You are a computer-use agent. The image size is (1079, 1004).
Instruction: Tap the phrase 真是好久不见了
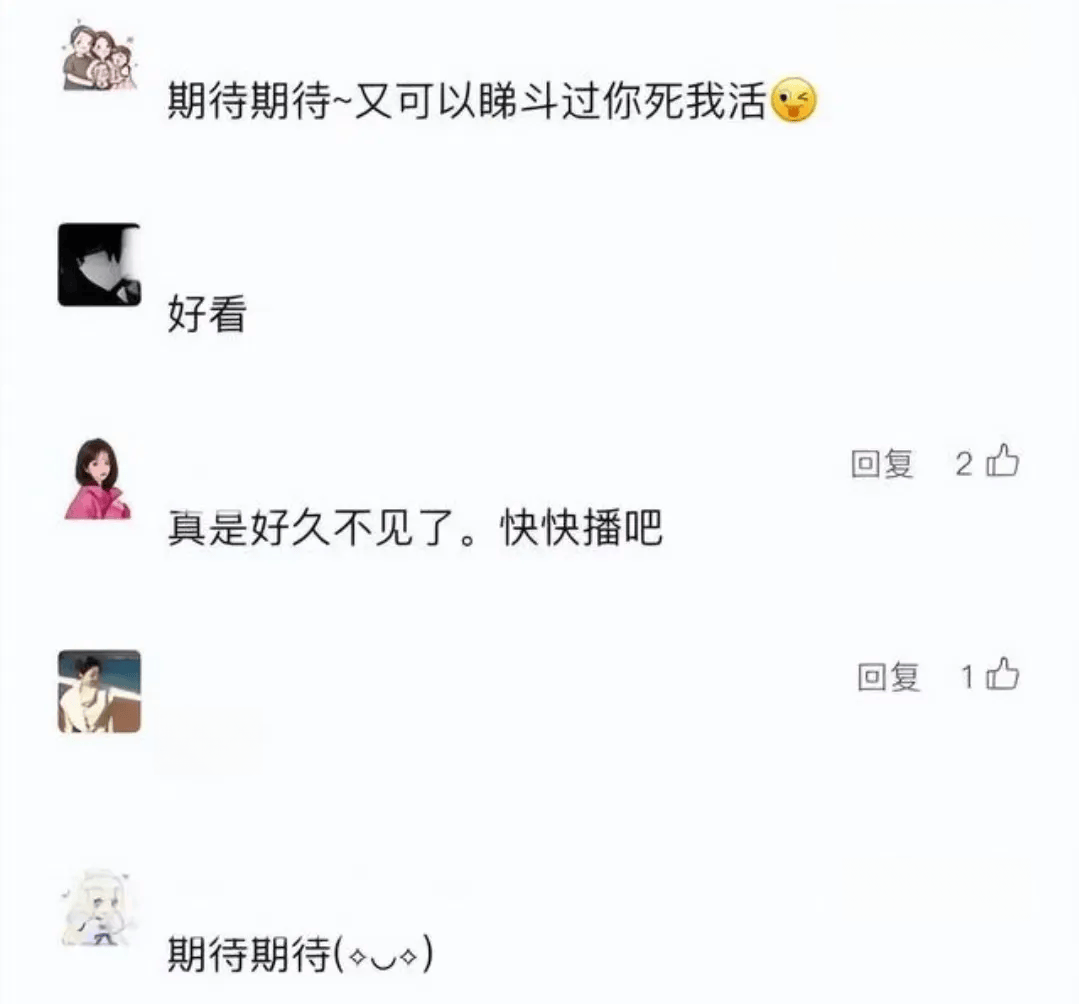click(x=312, y=528)
